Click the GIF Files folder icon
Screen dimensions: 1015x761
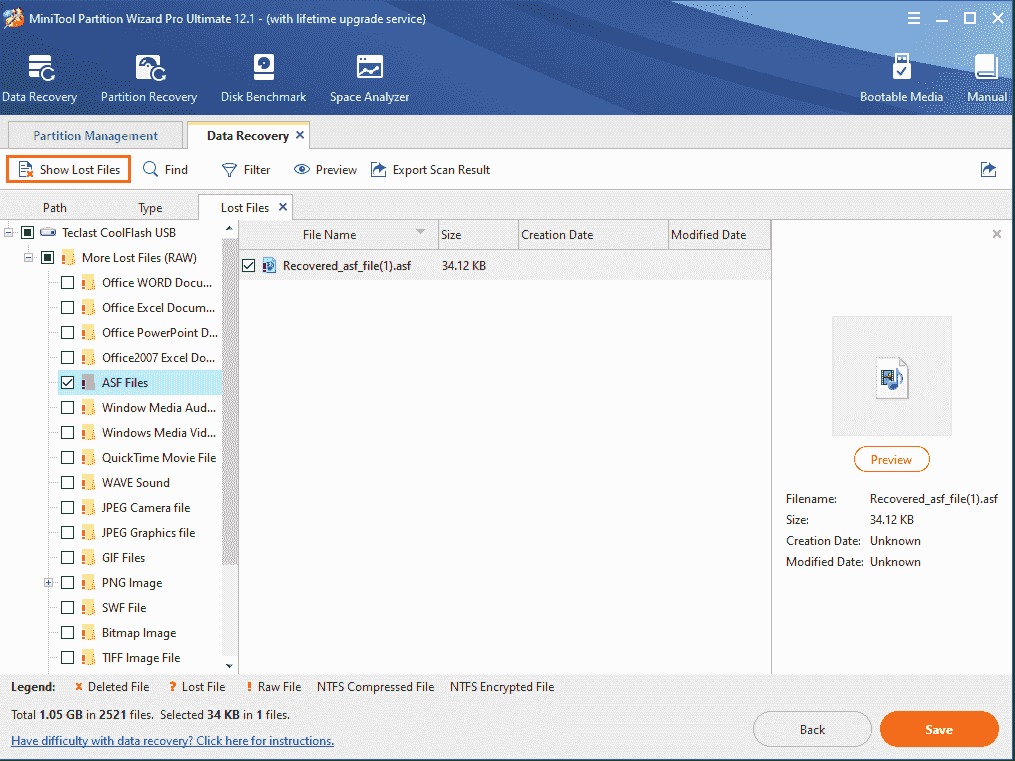pyautogui.click(x=88, y=558)
